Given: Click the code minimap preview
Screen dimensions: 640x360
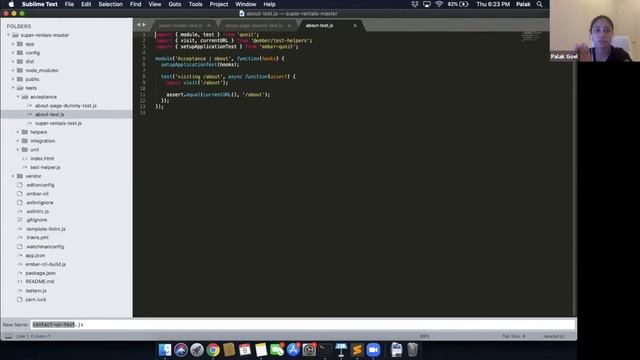Looking at the screenshot, I should (531, 37).
